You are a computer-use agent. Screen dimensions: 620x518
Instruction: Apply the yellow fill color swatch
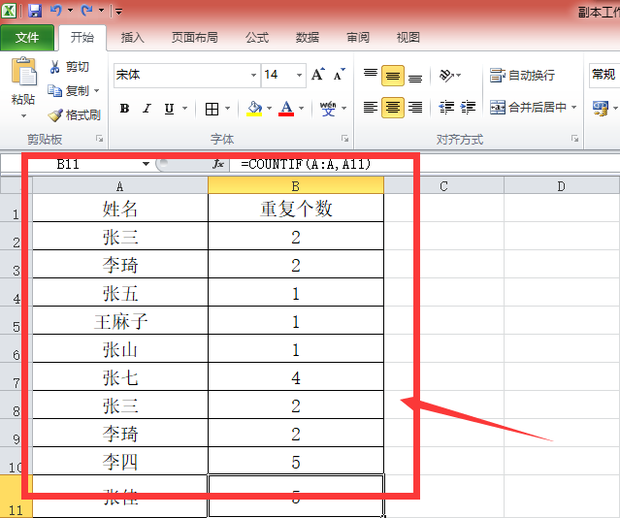point(254,108)
